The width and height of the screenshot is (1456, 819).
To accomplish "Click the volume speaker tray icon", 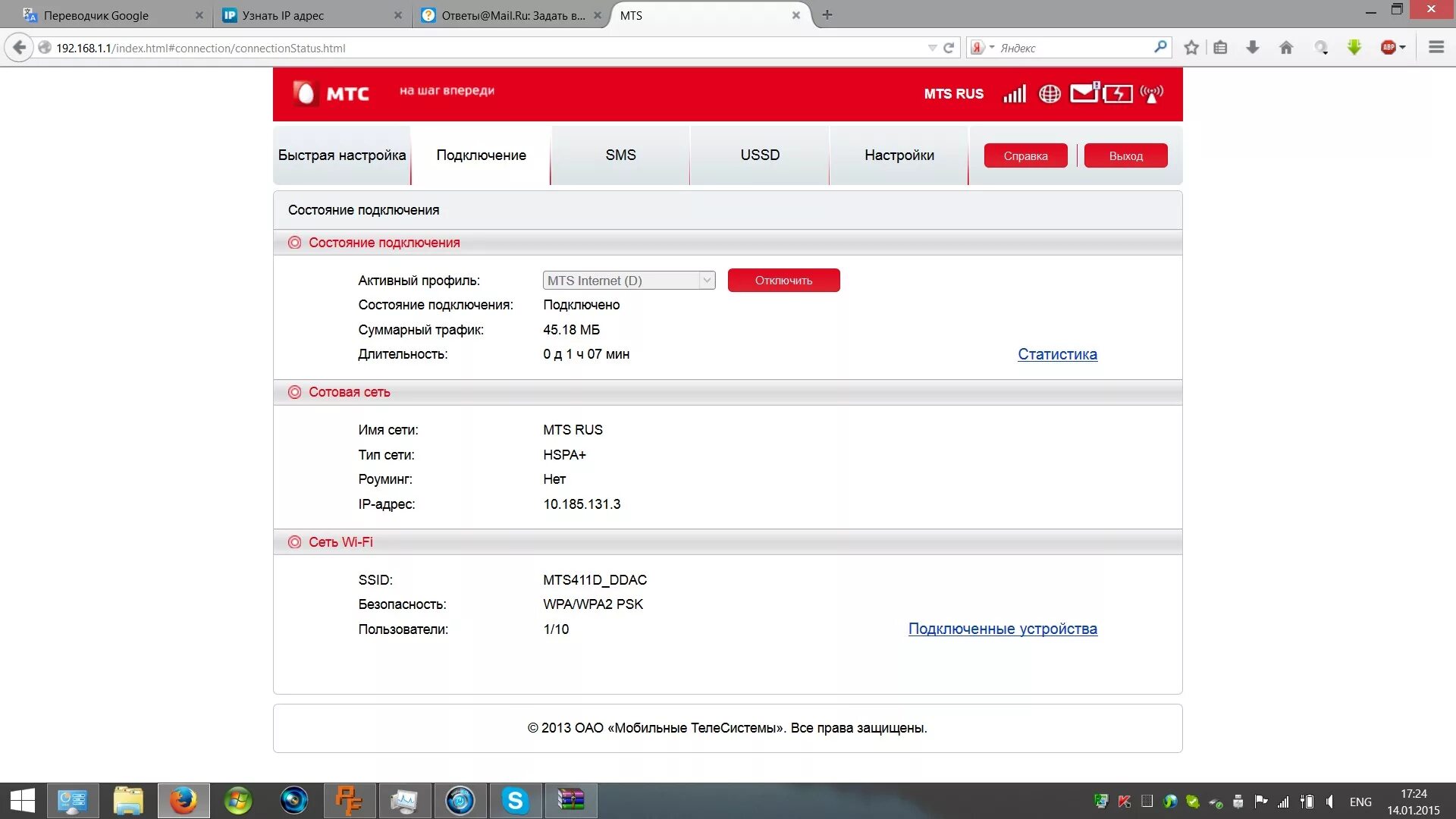I will (1329, 802).
